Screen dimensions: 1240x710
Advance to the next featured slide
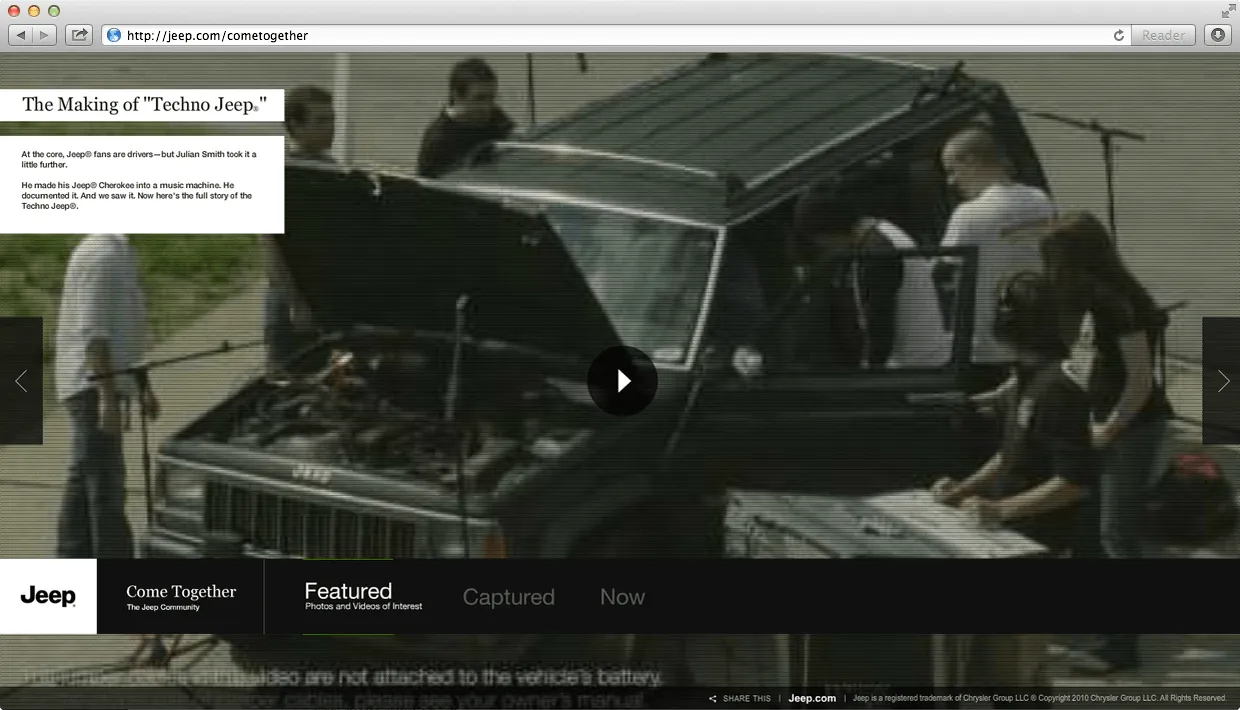1222,380
